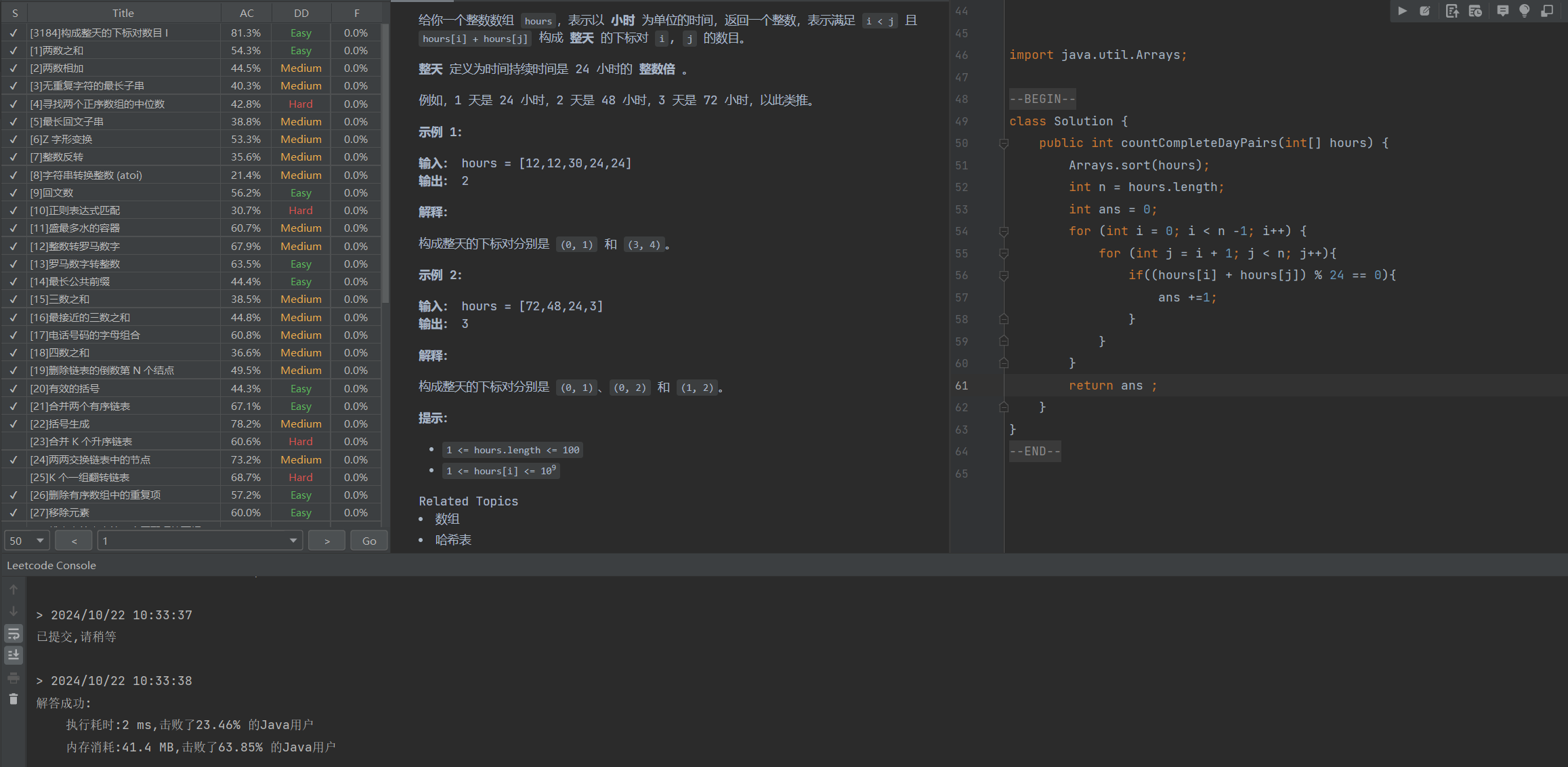Click --BEGIN-- marker in editor
The width and height of the screenshot is (1568, 767).
click(1042, 99)
